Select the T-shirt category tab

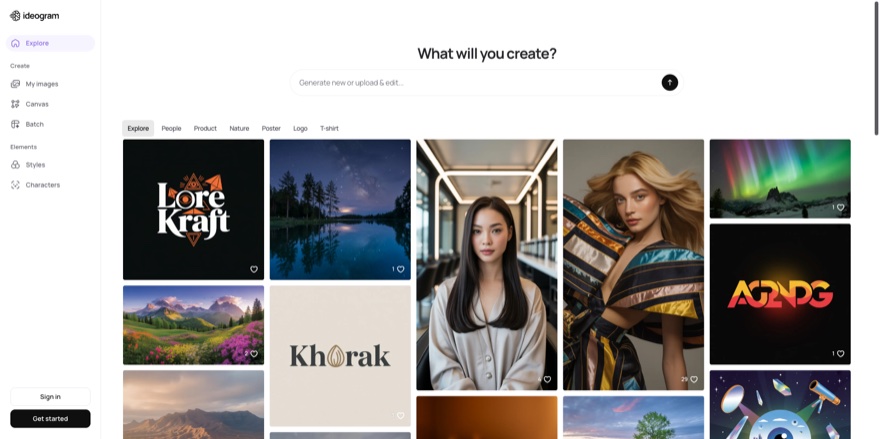(329, 129)
